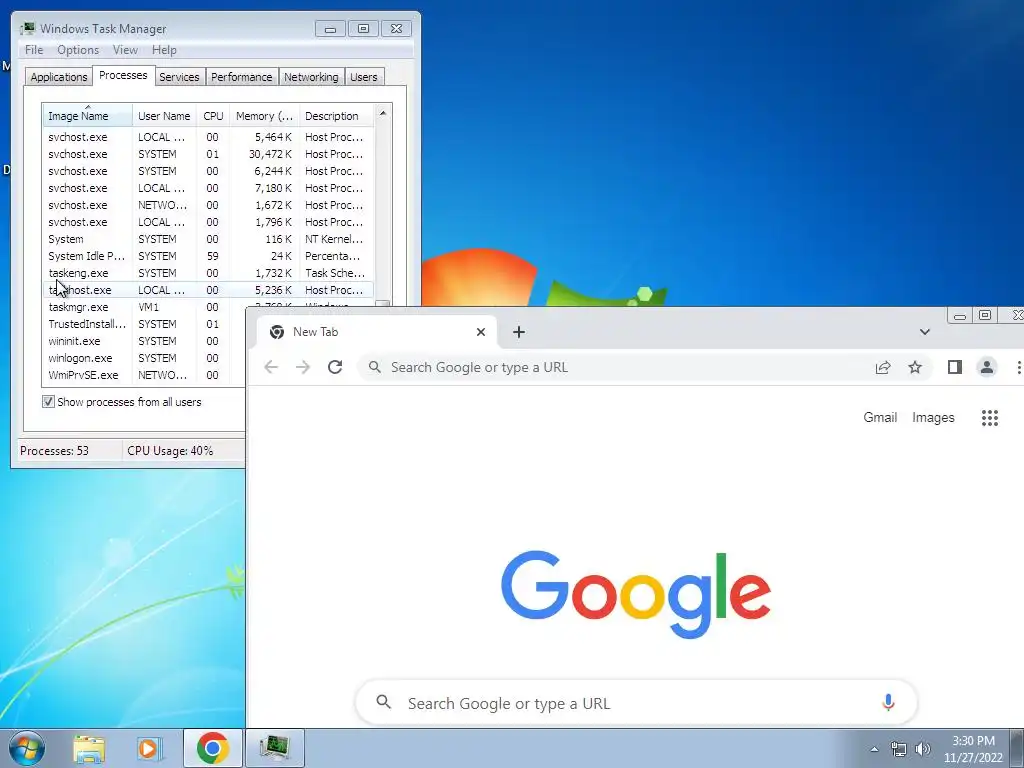The height and width of the screenshot is (768, 1024).
Task: Bookmark this tab with the star icon
Action: click(915, 367)
